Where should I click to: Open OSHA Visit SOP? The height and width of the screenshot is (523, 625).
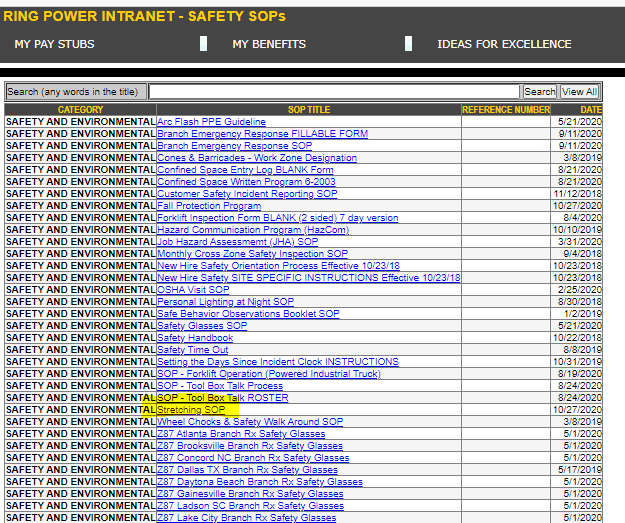(193, 290)
